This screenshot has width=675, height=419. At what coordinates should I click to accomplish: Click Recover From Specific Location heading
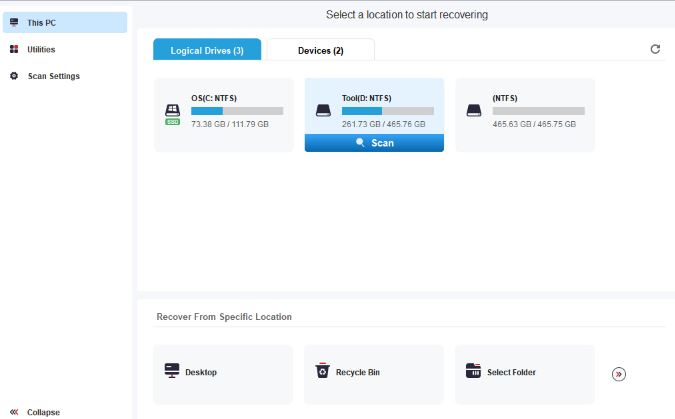pyautogui.click(x=224, y=317)
